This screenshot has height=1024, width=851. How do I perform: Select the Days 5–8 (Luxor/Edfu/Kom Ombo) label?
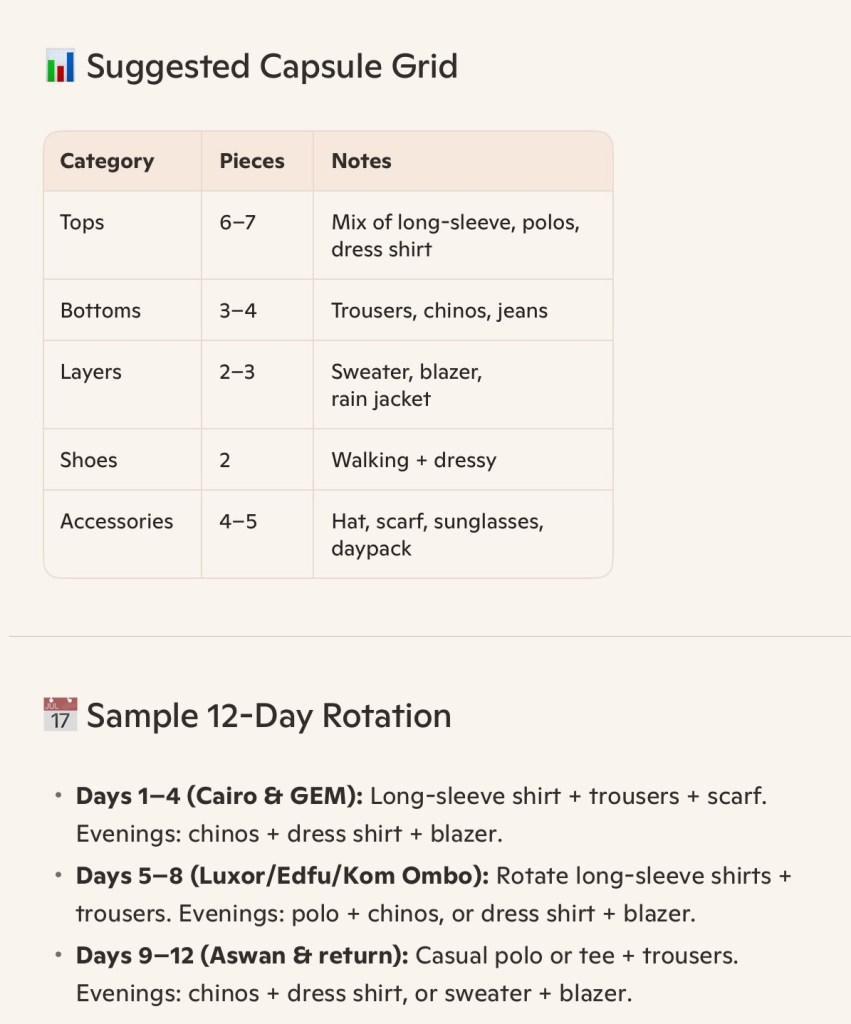pyautogui.click(x=282, y=876)
